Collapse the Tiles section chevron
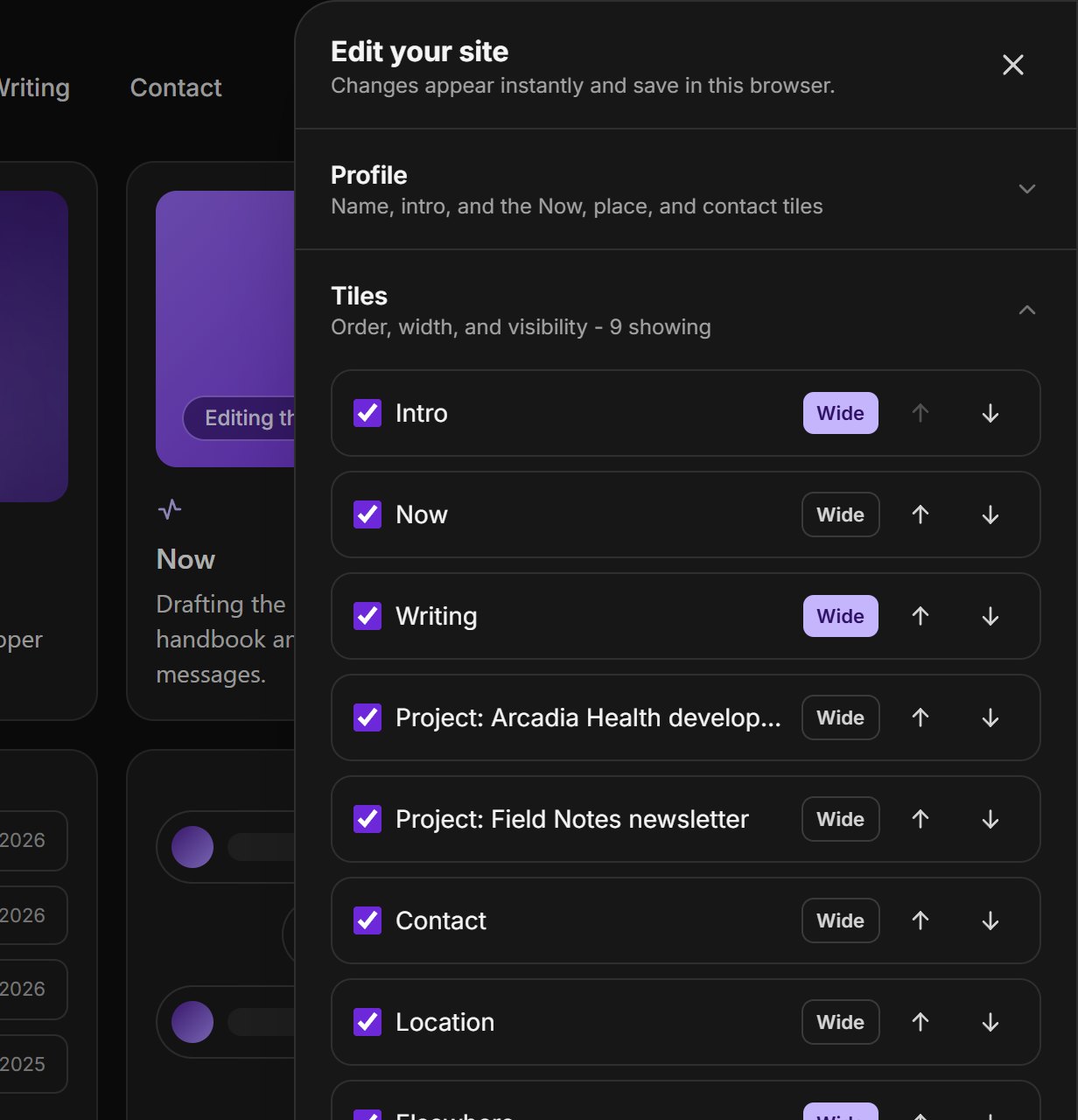 [x=1027, y=310]
